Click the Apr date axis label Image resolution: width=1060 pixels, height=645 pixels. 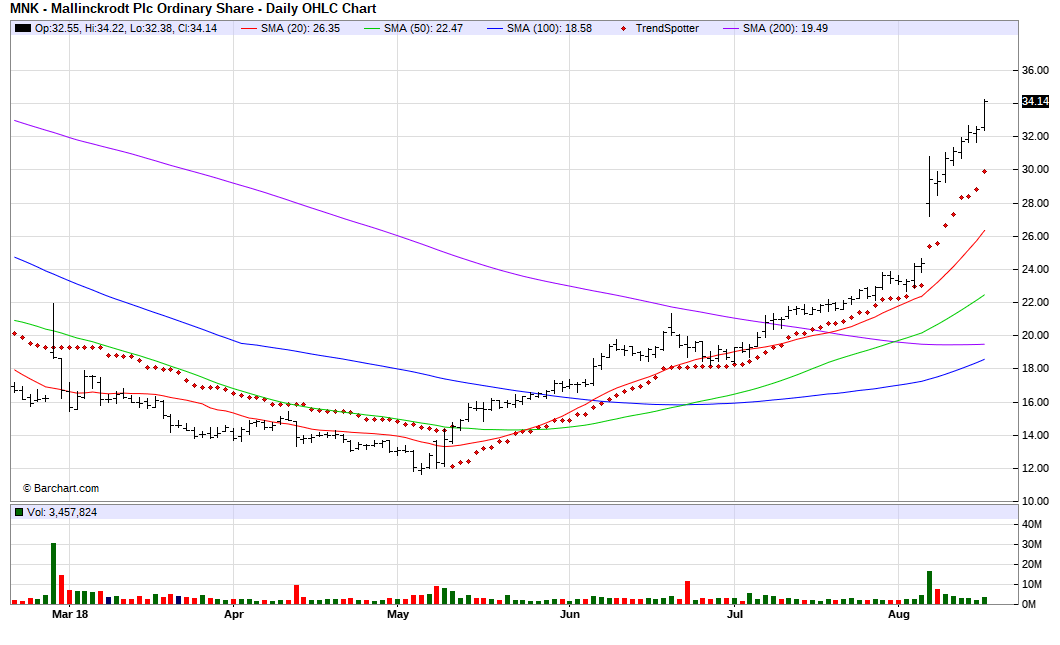(233, 615)
